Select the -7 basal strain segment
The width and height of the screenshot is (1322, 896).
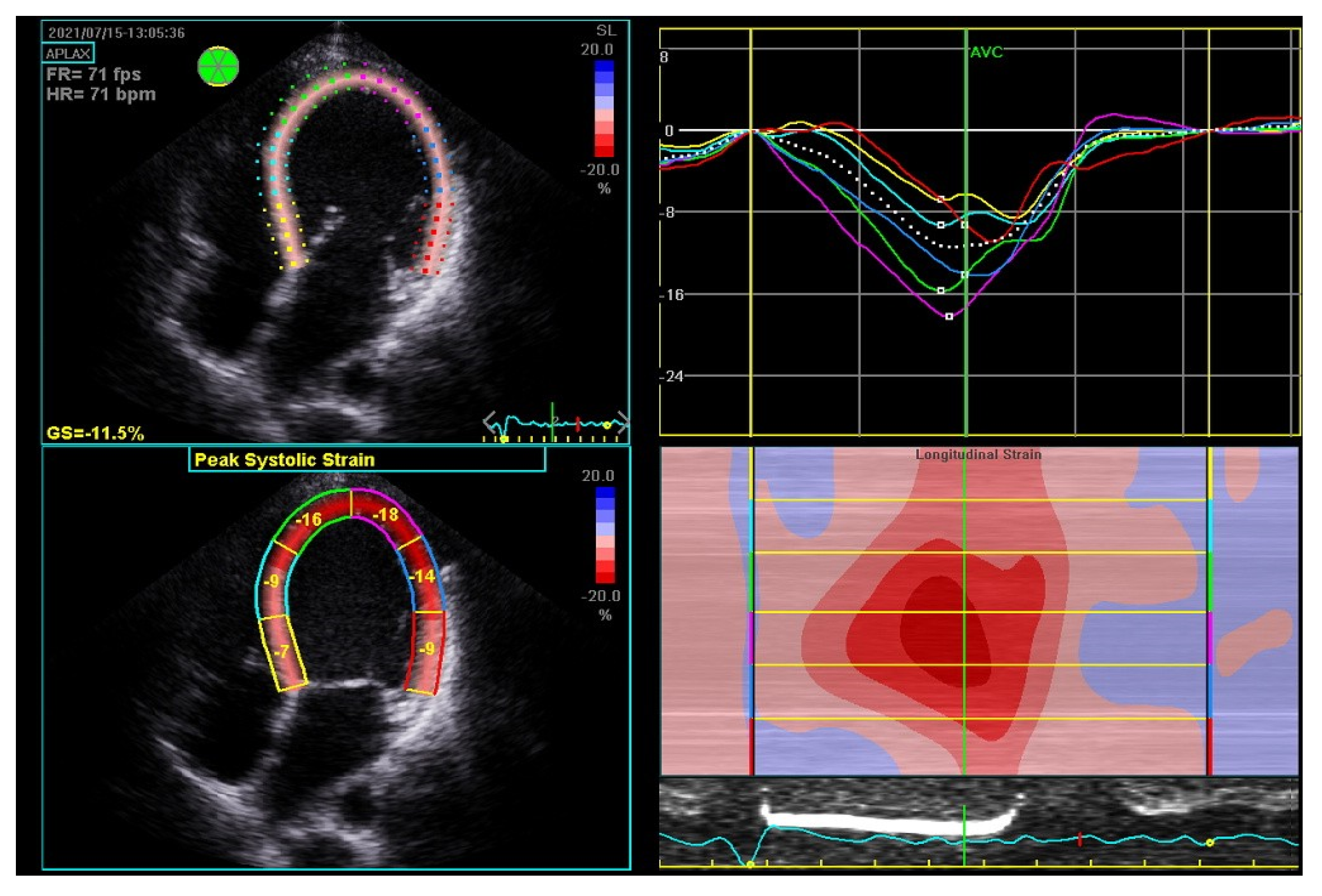[x=282, y=652]
